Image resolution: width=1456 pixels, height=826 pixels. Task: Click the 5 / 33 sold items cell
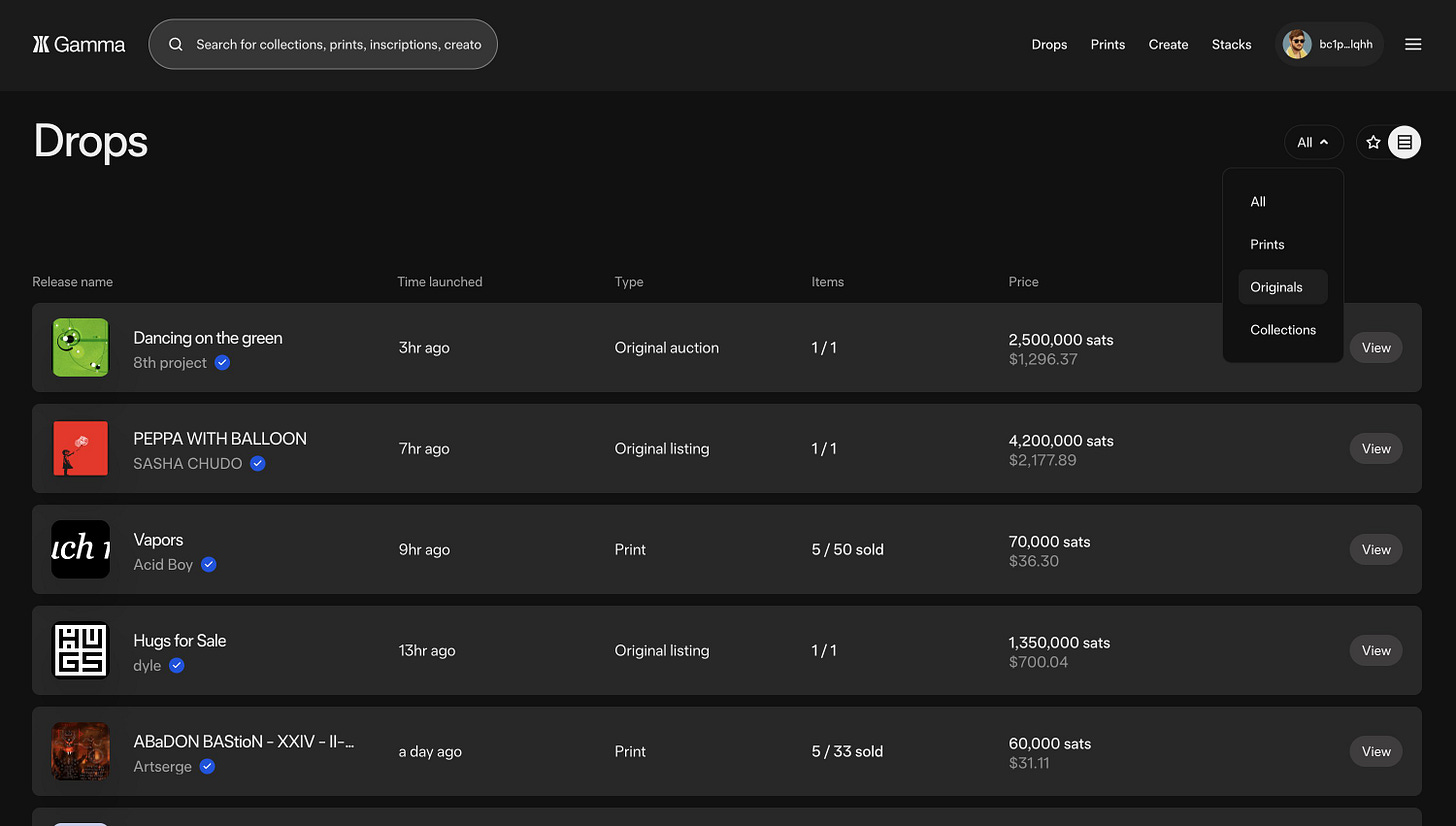[847, 752]
